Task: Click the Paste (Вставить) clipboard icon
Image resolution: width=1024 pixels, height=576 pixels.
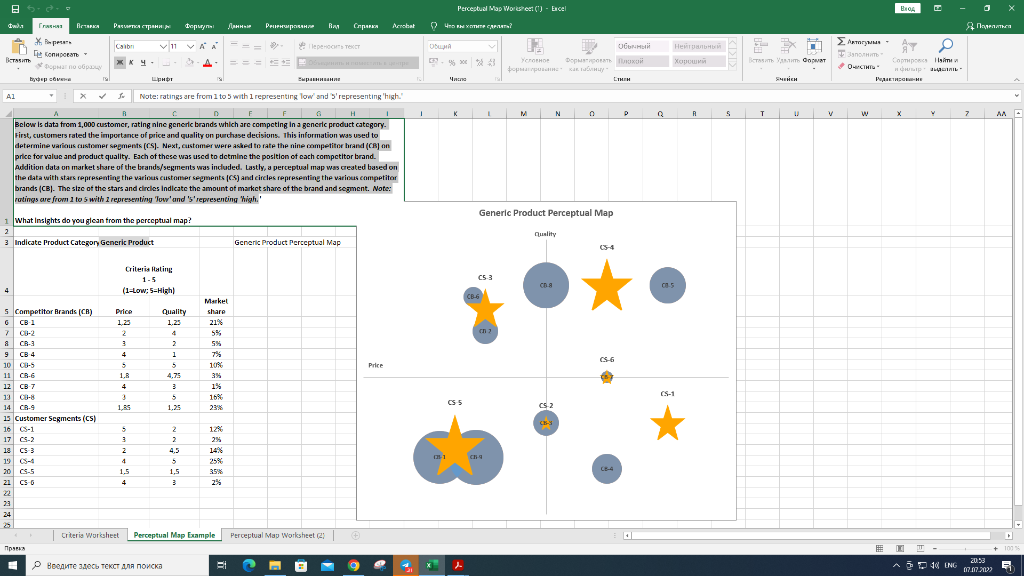Action: tap(18, 47)
